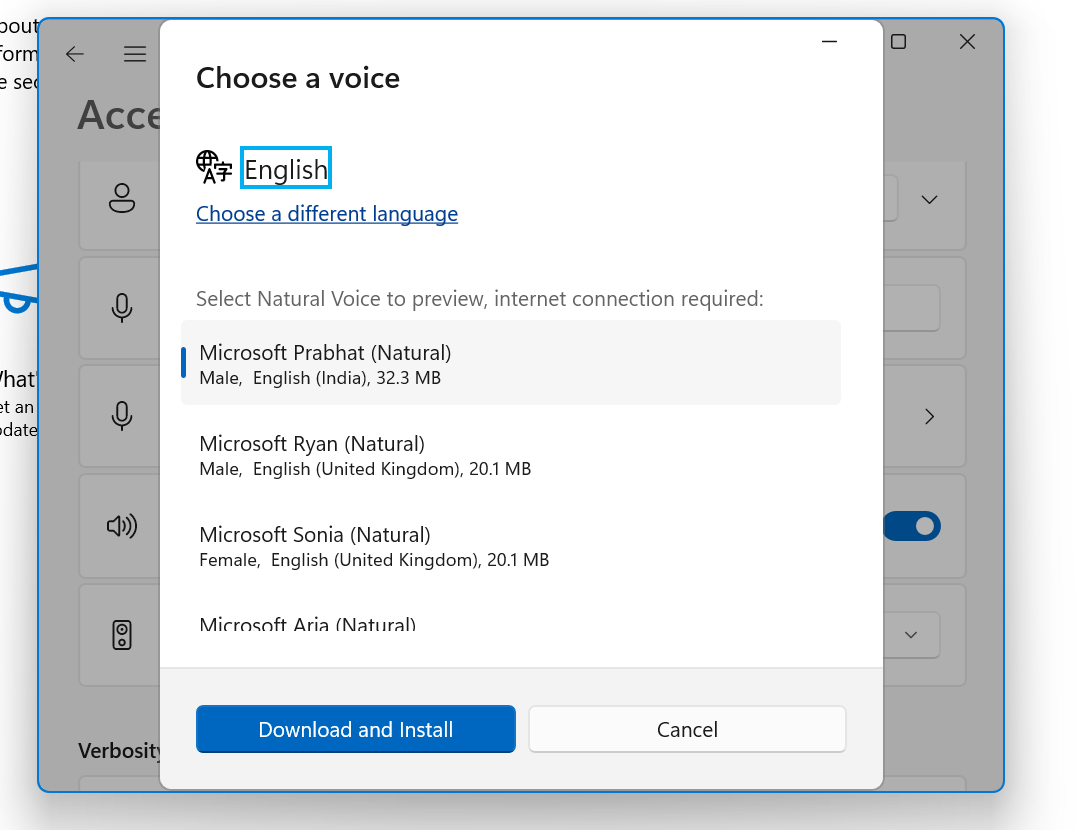This screenshot has height=830, width=1078.
Task: Close the Settings window
Action: point(967,42)
